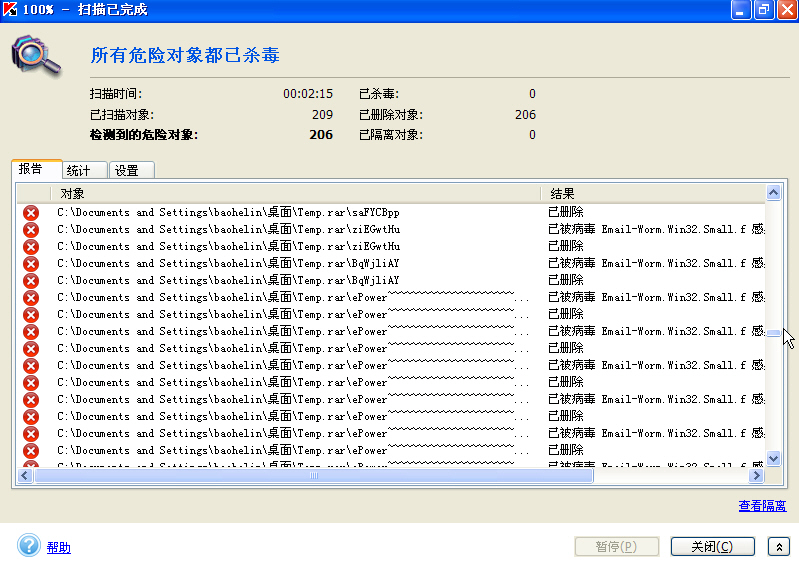Minimize the scan window
This screenshot has width=799, height=562.
pyautogui.click(x=741, y=10)
